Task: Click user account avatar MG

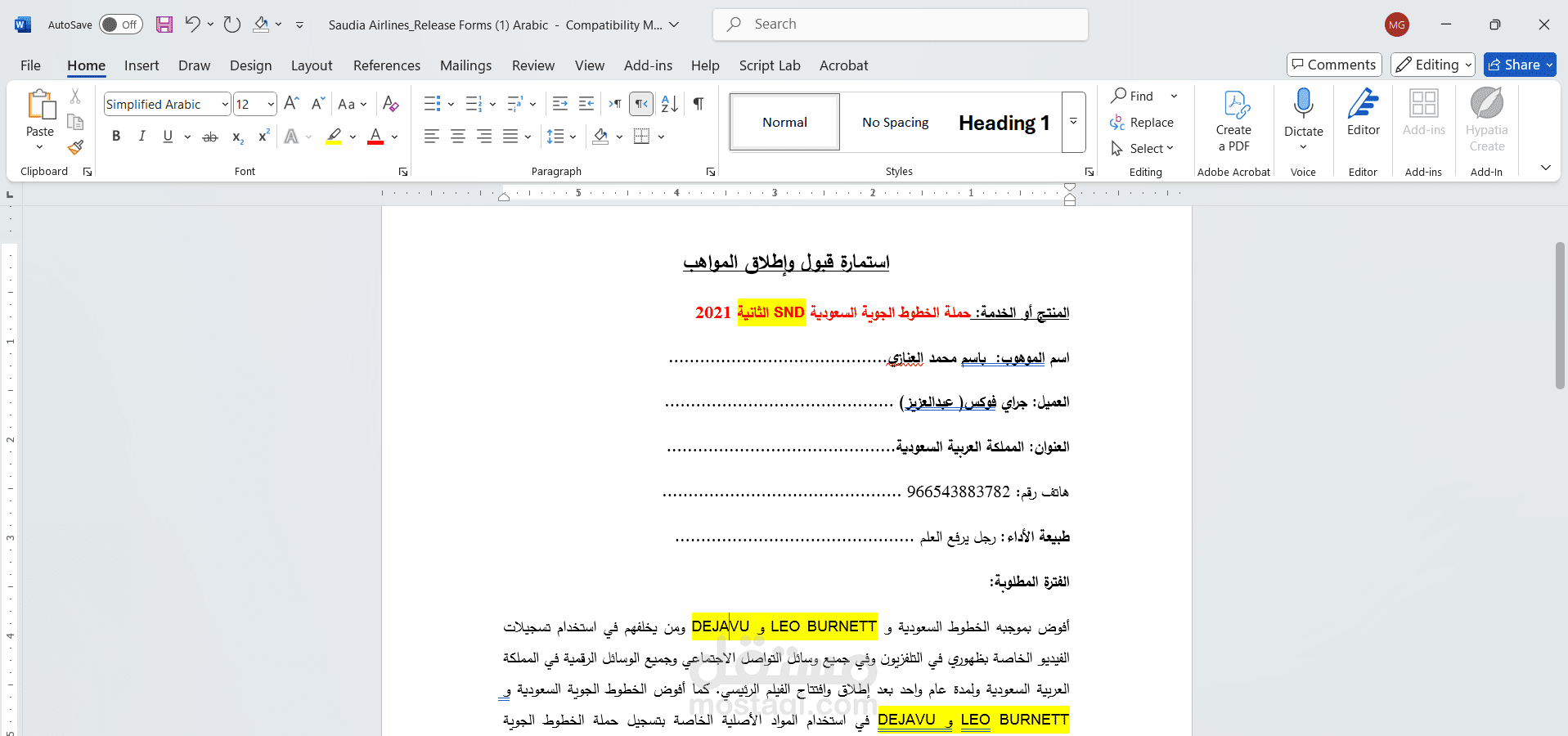Action: (x=1397, y=25)
